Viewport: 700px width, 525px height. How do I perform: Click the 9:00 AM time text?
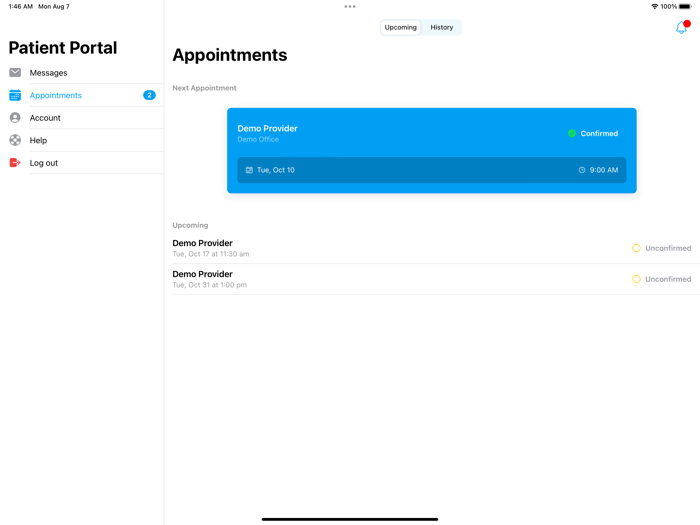(604, 170)
